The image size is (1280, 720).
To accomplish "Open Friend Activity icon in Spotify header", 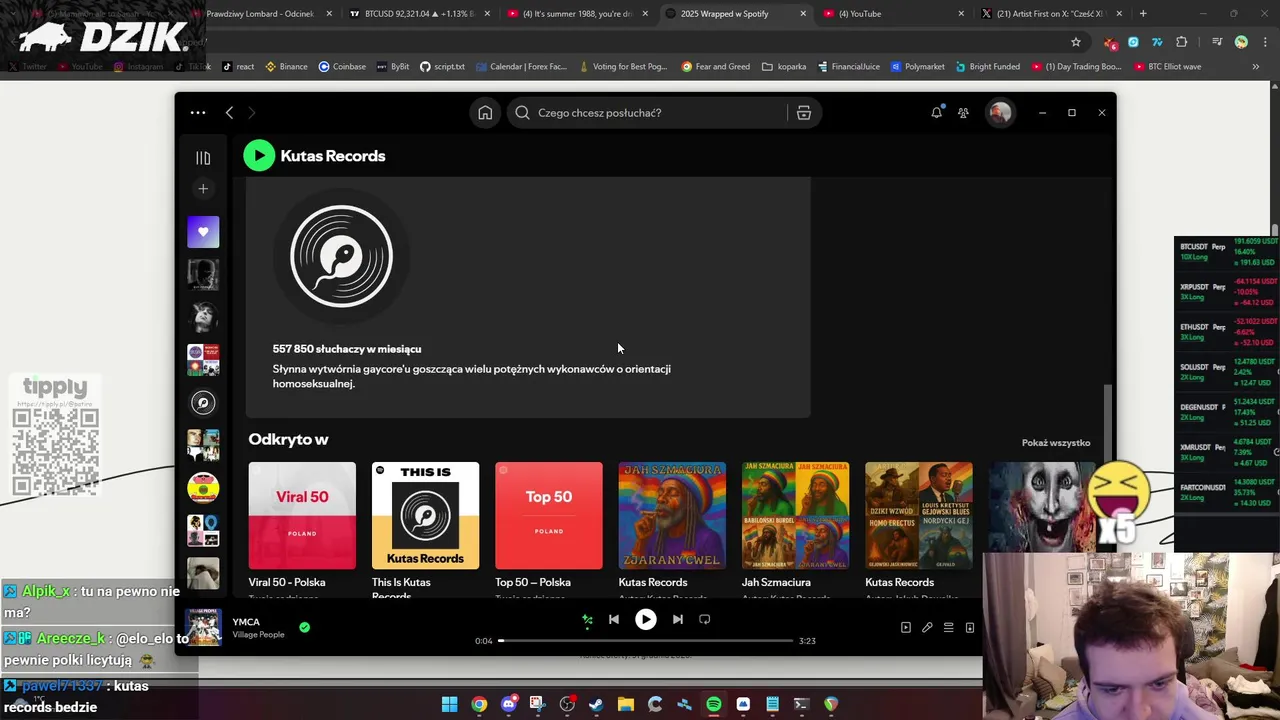I will tap(963, 113).
